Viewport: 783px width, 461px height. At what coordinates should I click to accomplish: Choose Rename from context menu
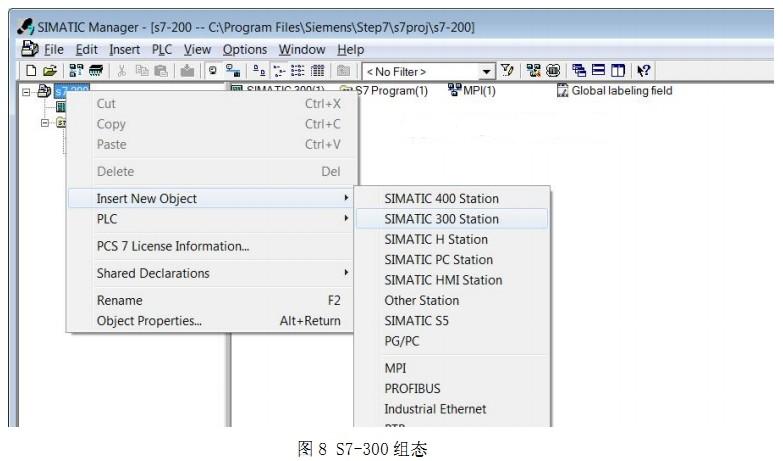coord(210,300)
